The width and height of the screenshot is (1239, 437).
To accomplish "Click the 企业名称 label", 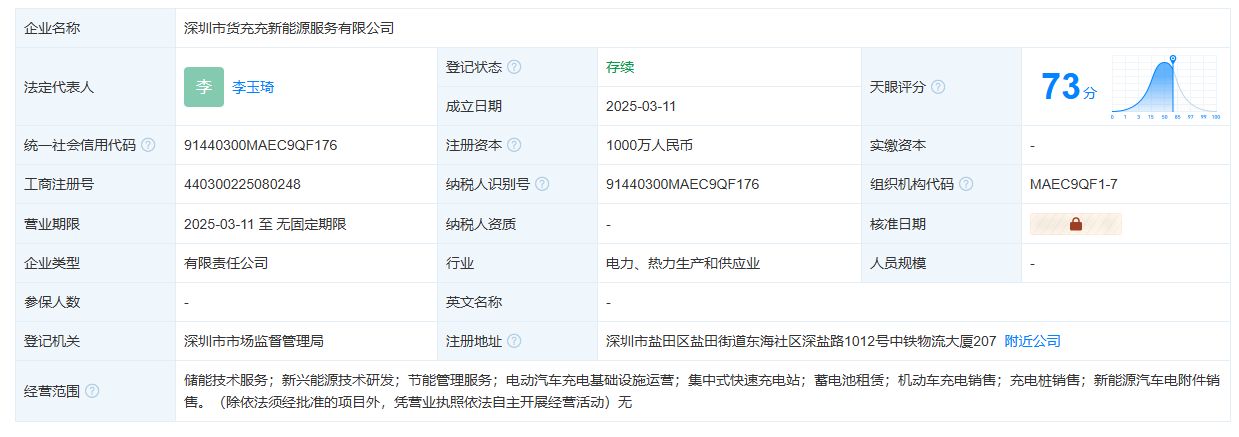I will [52, 28].
